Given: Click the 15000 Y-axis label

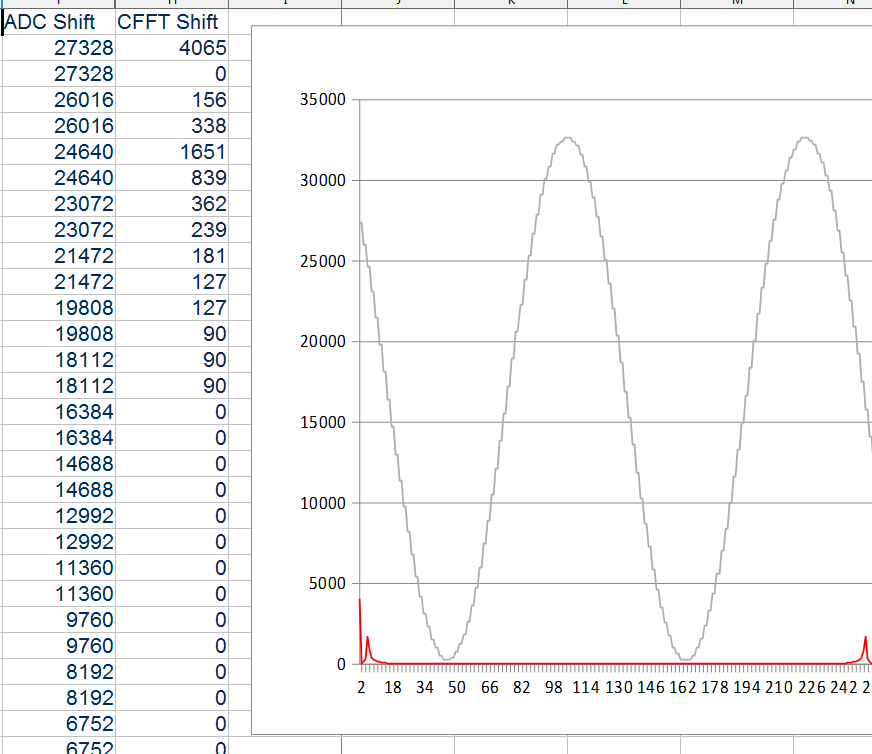Looking at the screenshot, I should point(323,422).
